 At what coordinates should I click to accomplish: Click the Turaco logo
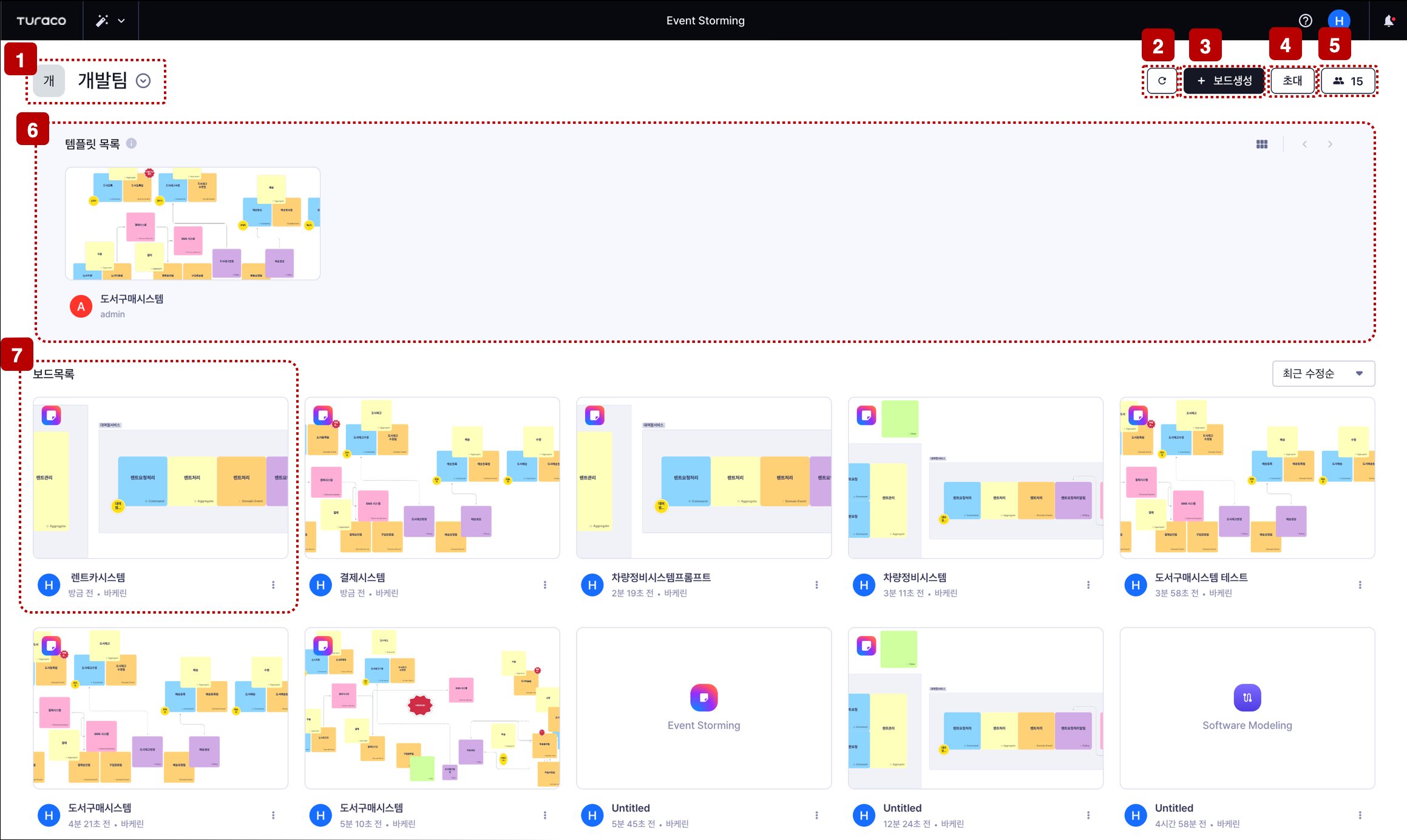click(41, 21)
